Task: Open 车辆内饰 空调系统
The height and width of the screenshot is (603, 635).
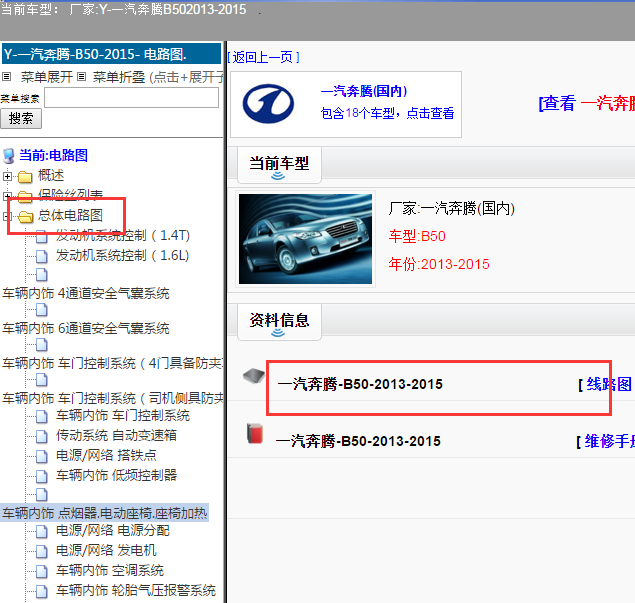Action: click(110, 571)
